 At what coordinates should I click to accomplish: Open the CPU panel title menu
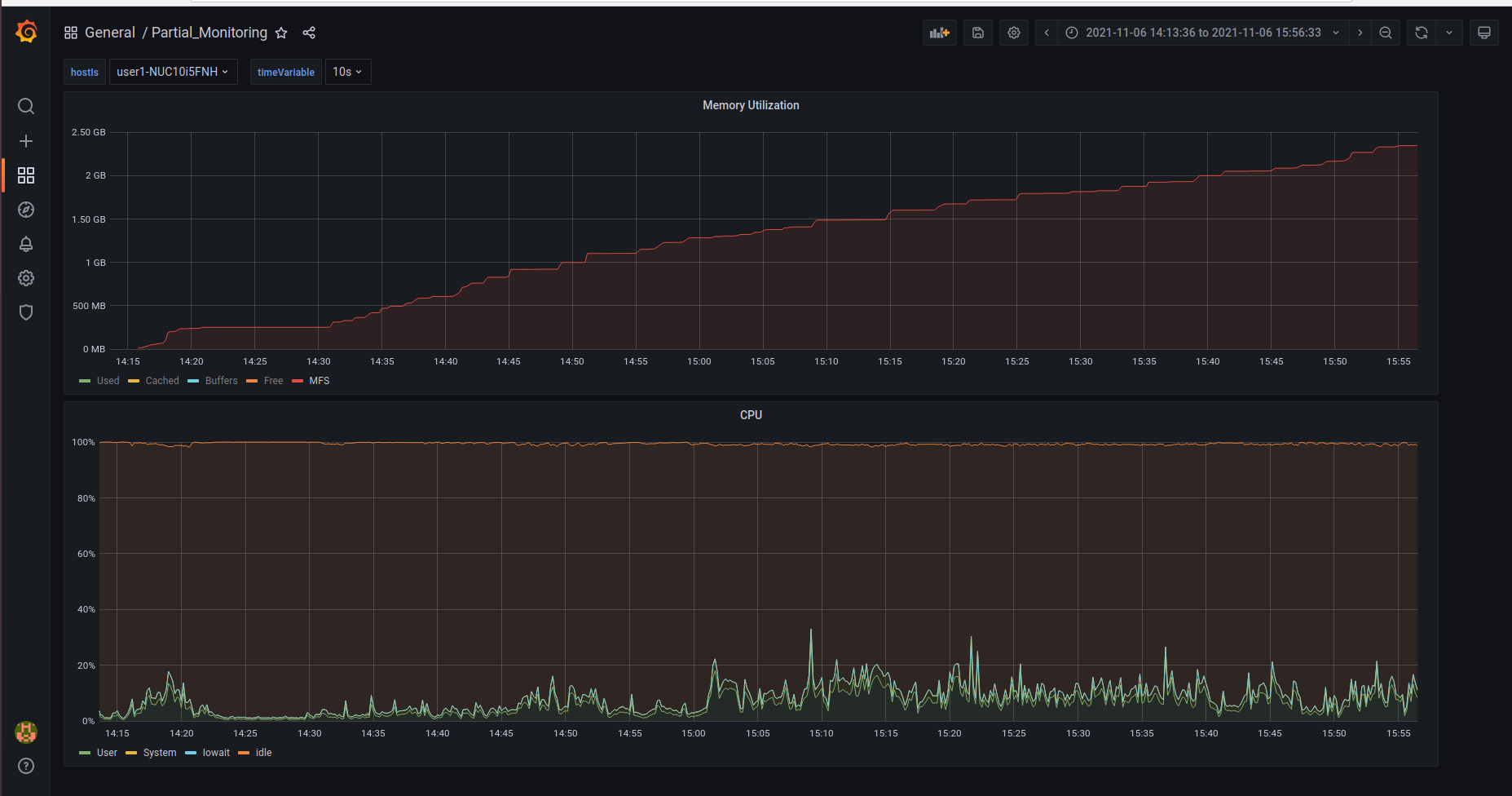750,415
